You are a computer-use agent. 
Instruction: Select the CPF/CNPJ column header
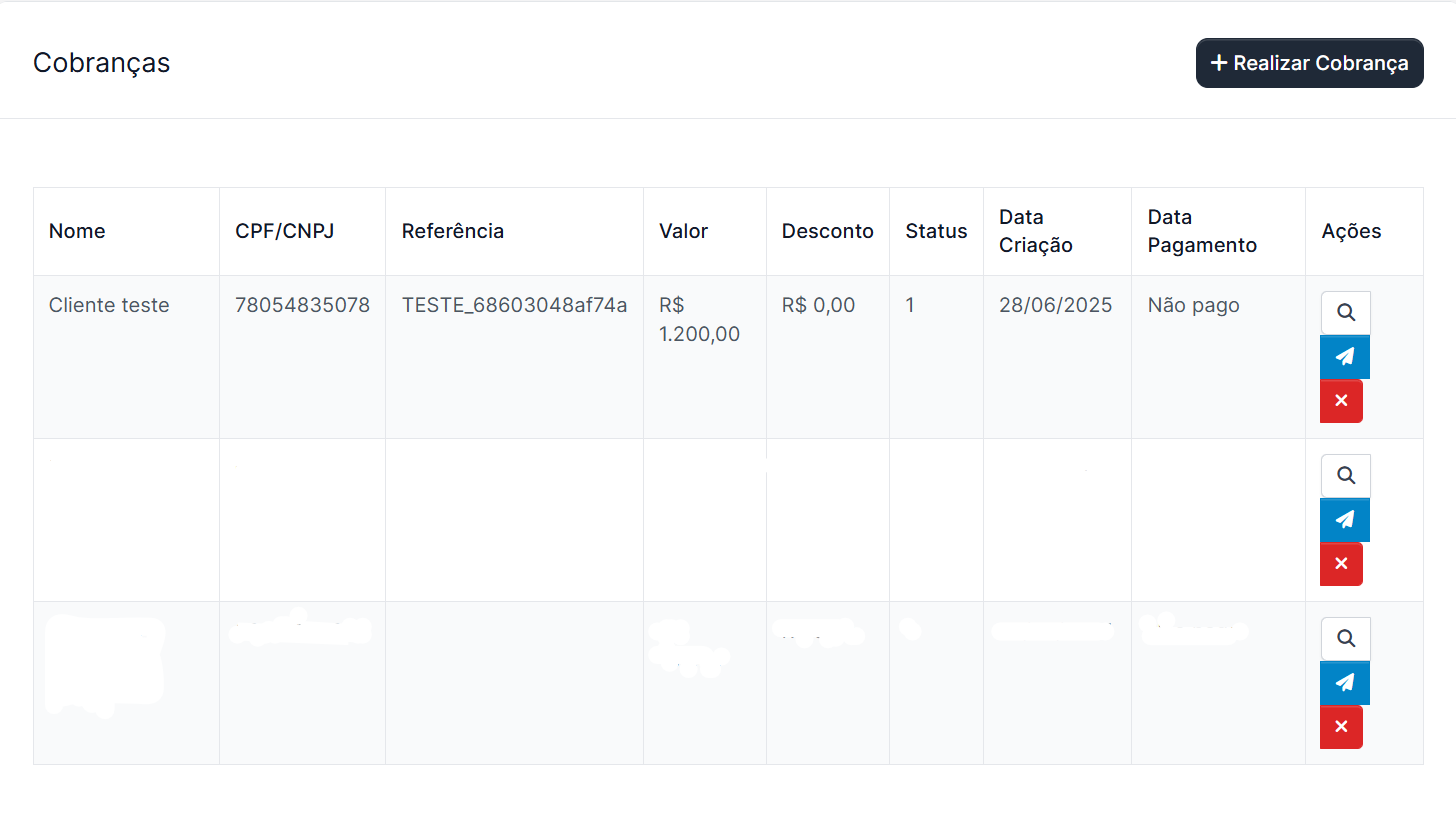coord(284,231)
